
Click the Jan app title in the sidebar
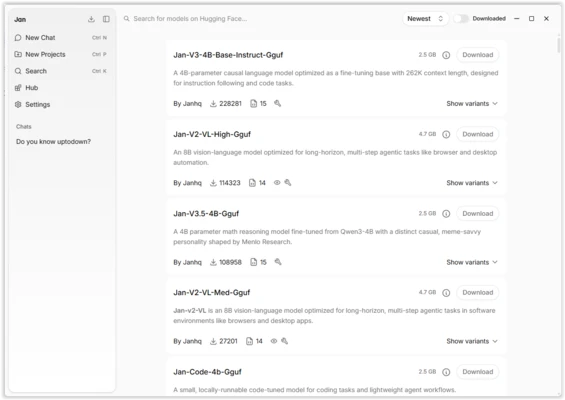(20, 19)
